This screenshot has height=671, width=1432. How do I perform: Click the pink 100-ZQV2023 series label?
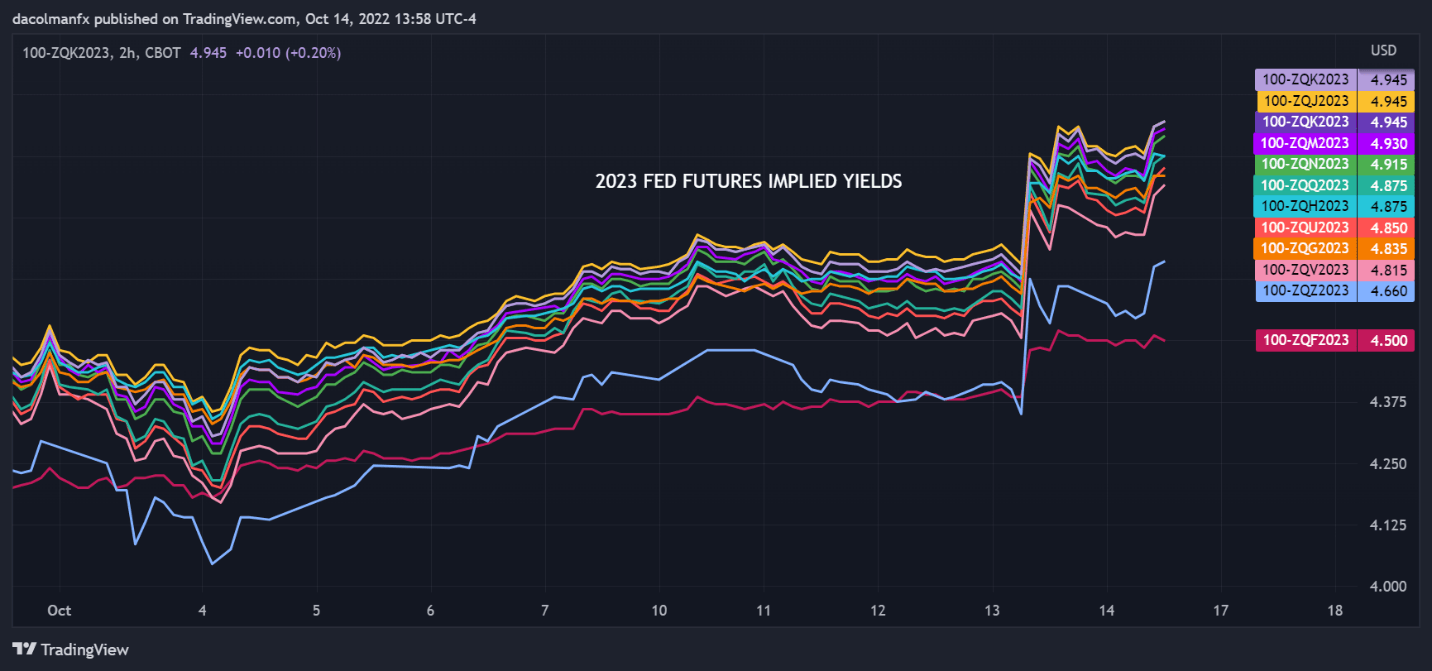[x=1306, y=269]
